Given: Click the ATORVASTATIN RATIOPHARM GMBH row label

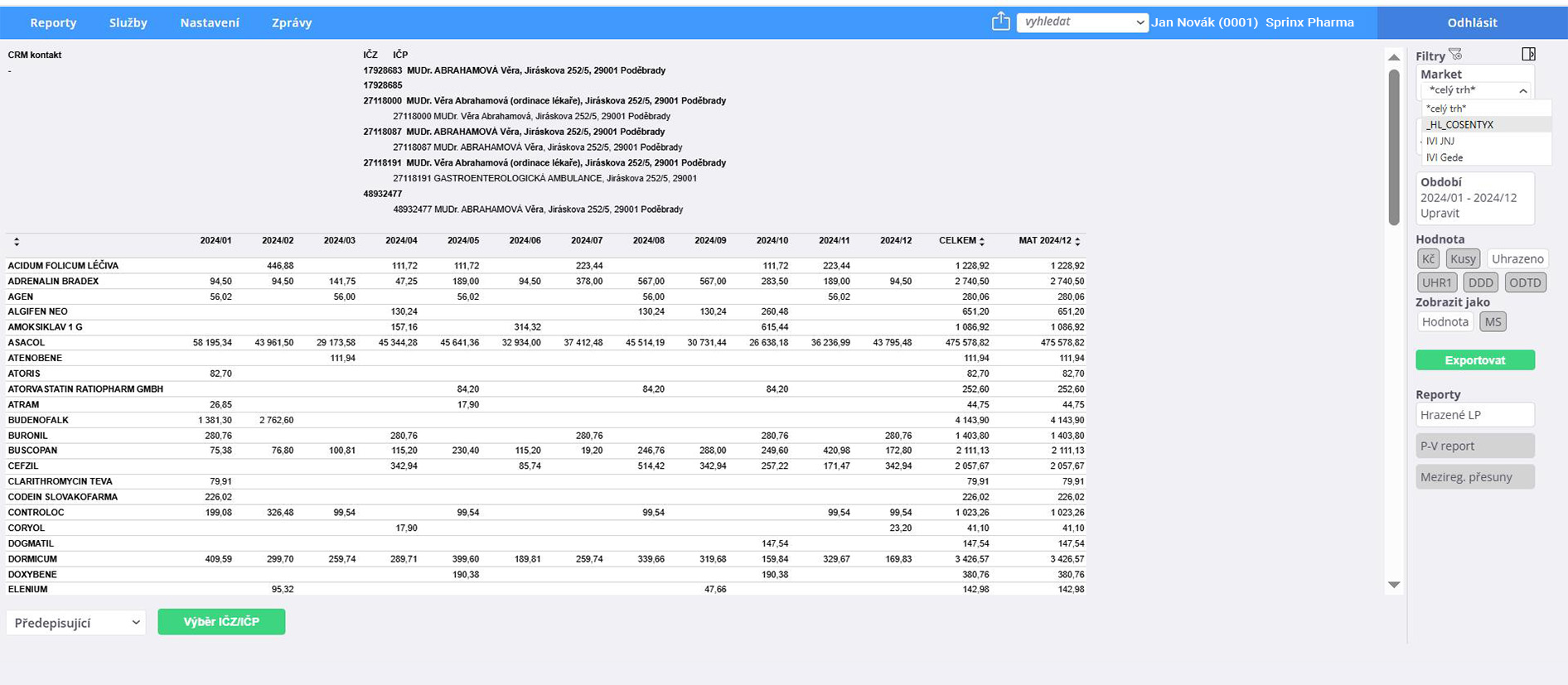Looking at the screenshot, I should click(x=85, y=389).
